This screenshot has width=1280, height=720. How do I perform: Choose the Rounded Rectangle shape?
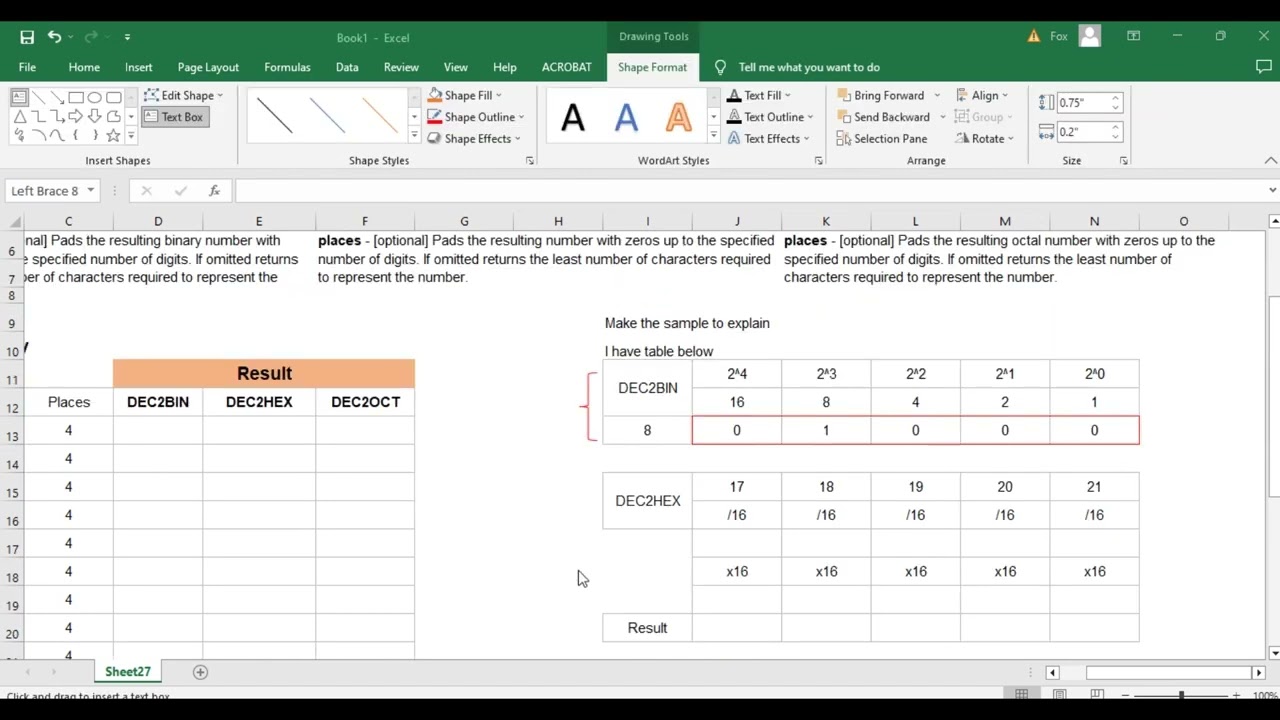pyautogui.click(x=114, y=97)
